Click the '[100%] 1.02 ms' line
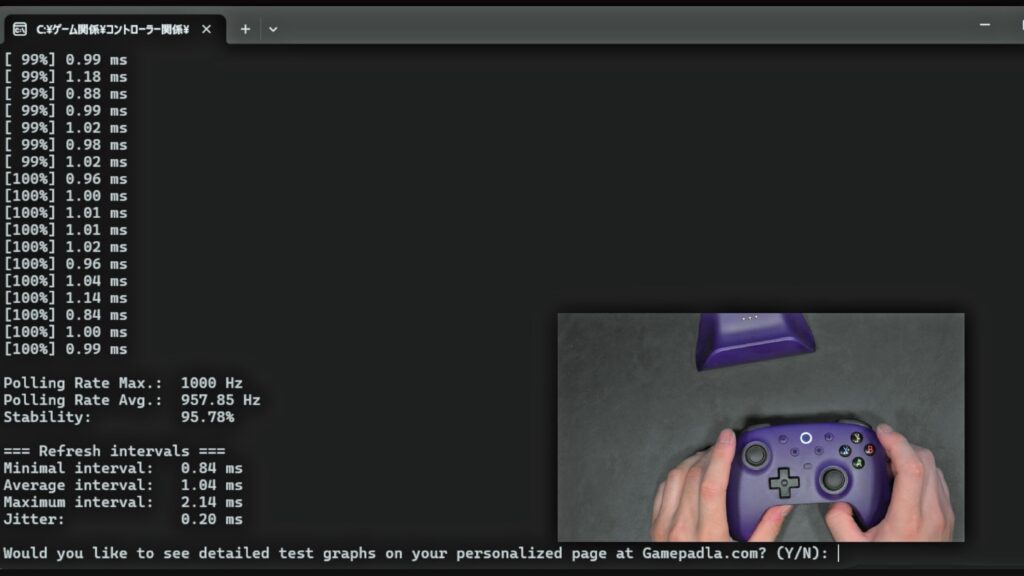Screen dimensions: 1024x576 [65, 247]
